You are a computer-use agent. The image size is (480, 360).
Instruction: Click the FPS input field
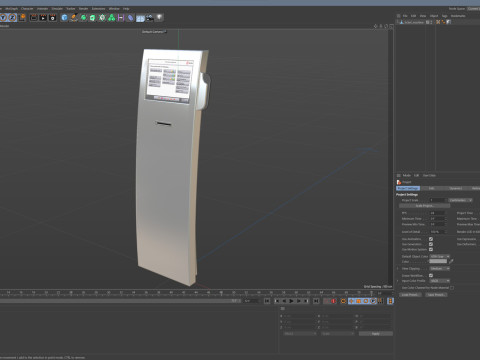(x=437, y=213)
